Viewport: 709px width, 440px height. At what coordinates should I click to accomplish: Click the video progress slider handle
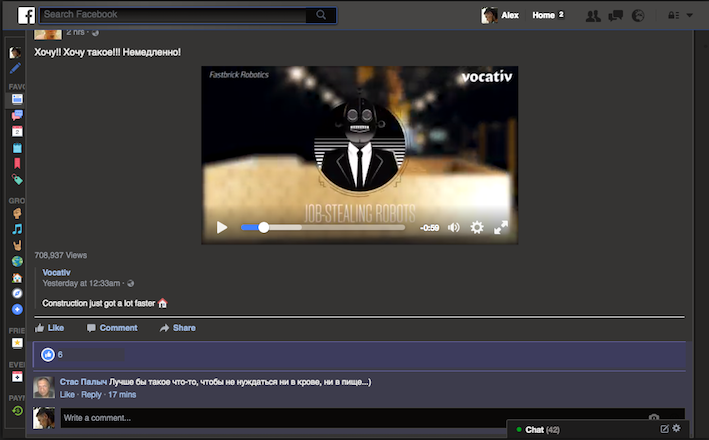[264, 227]
